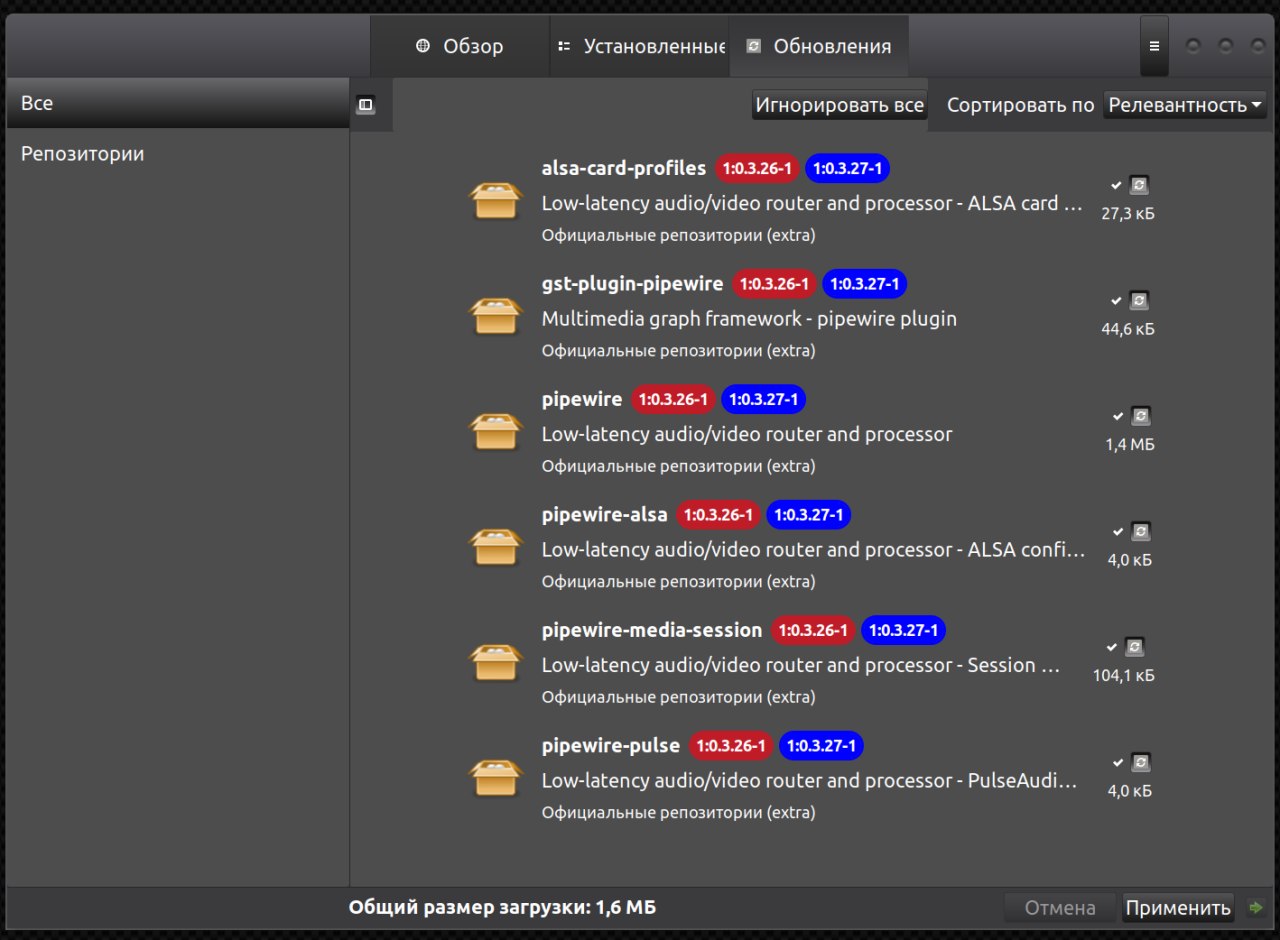
Task: Toggle the sidebar with the panel icon
Action: pos(366,105)
